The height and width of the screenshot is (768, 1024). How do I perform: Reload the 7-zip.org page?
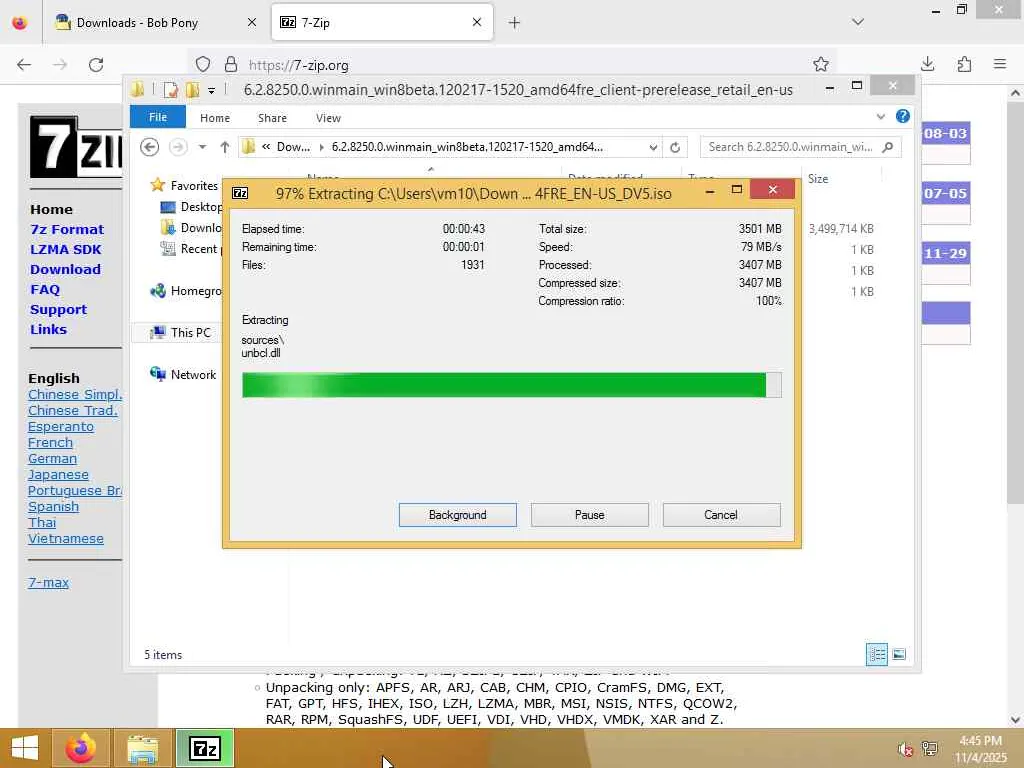click(x=96, y=65)
